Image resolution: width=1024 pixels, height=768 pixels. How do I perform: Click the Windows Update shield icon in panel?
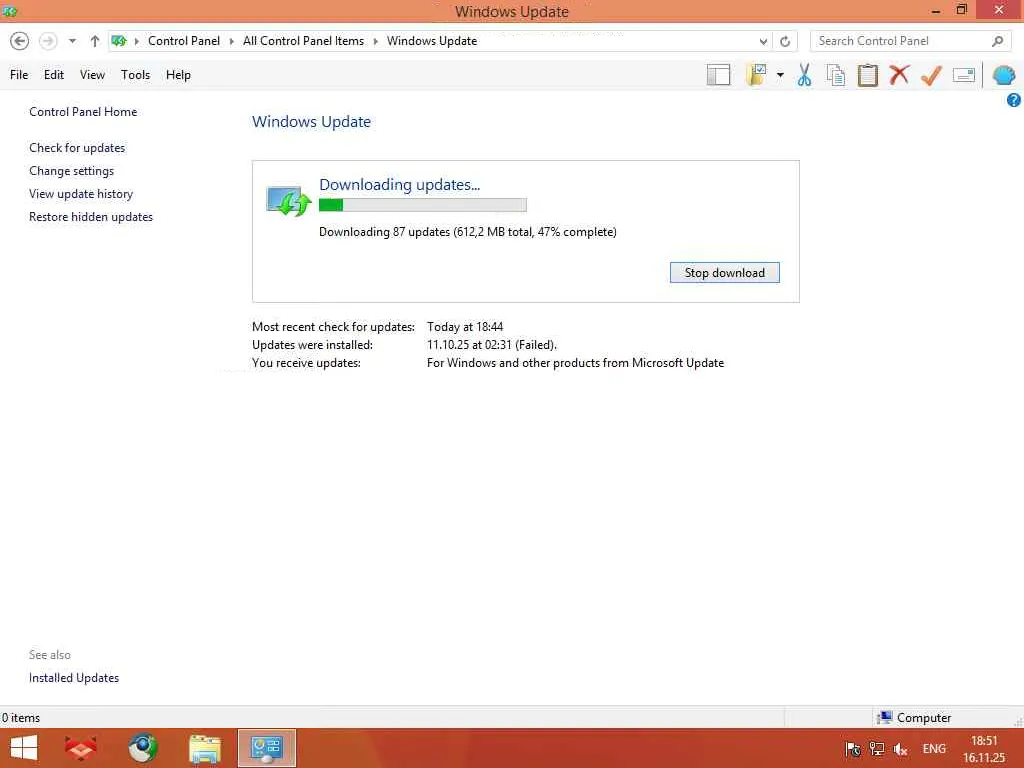(288, 200)
